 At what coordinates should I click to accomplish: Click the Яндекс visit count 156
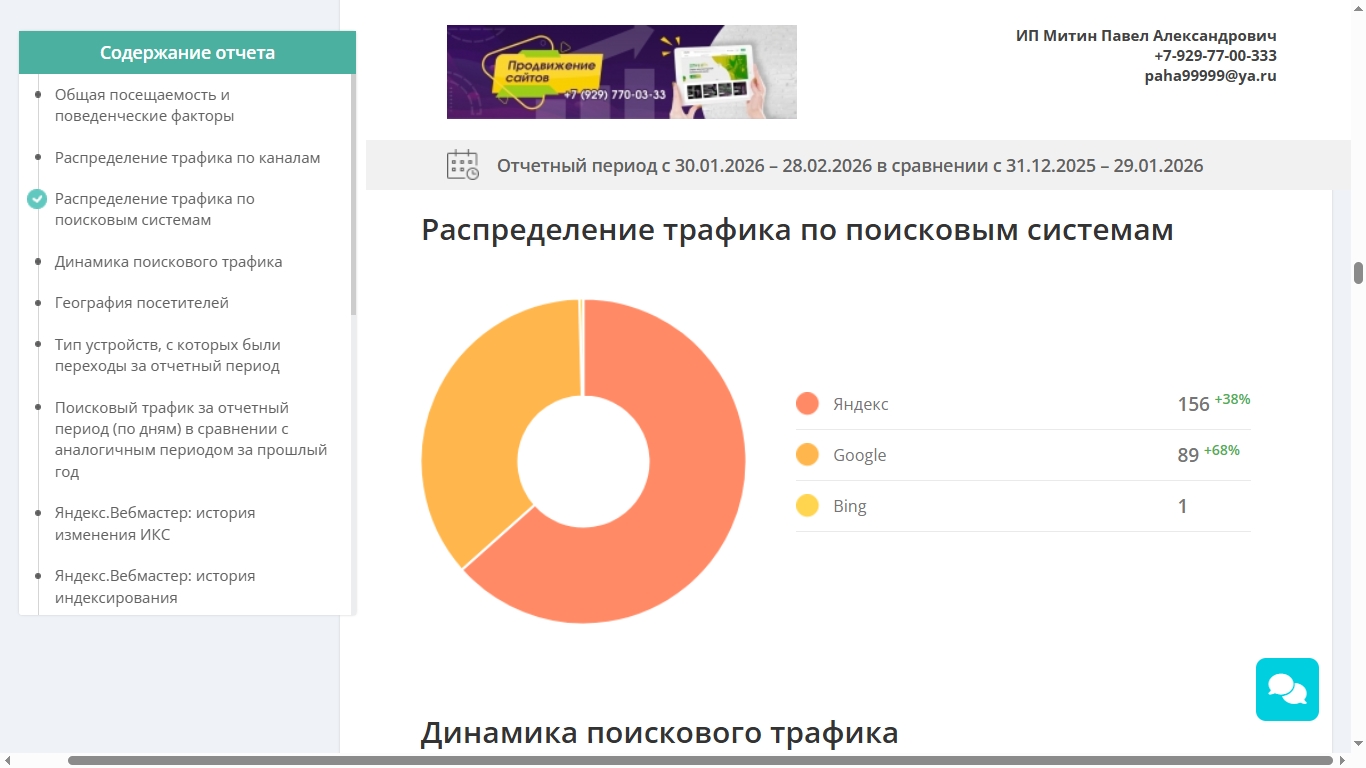coord(1193,404)
